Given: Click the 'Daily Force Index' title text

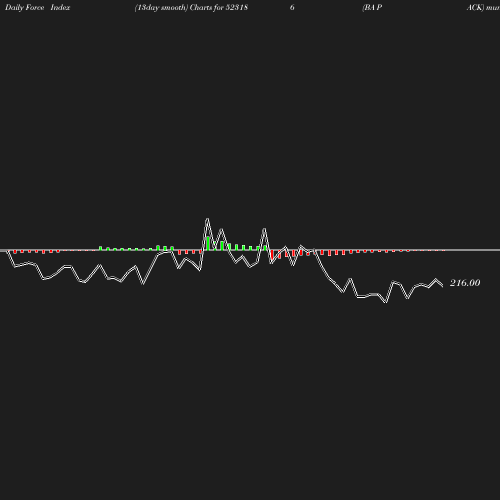Looking at the screenshot, I should [38, 7].
